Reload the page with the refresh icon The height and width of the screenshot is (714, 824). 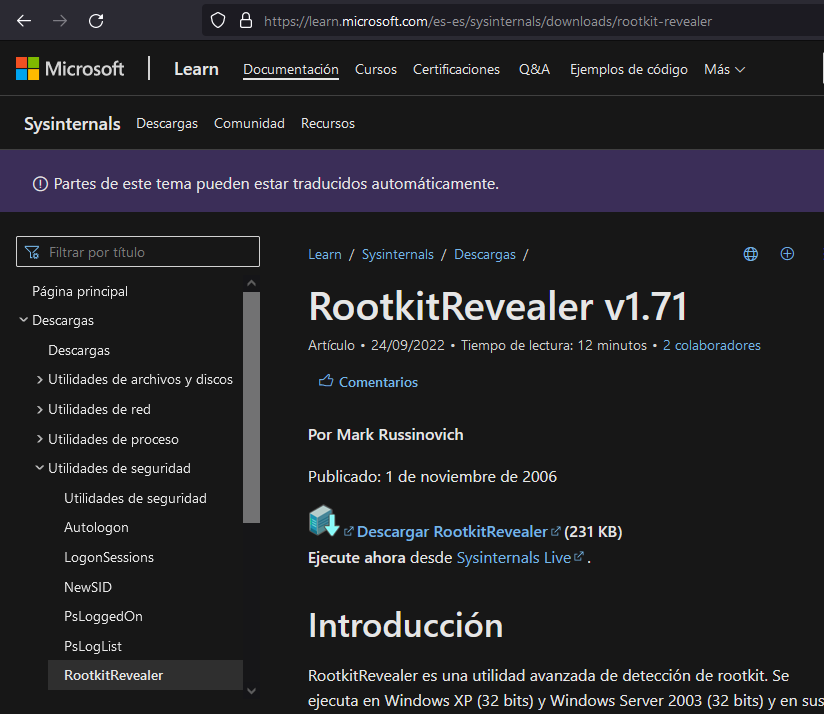pos(96,20)
